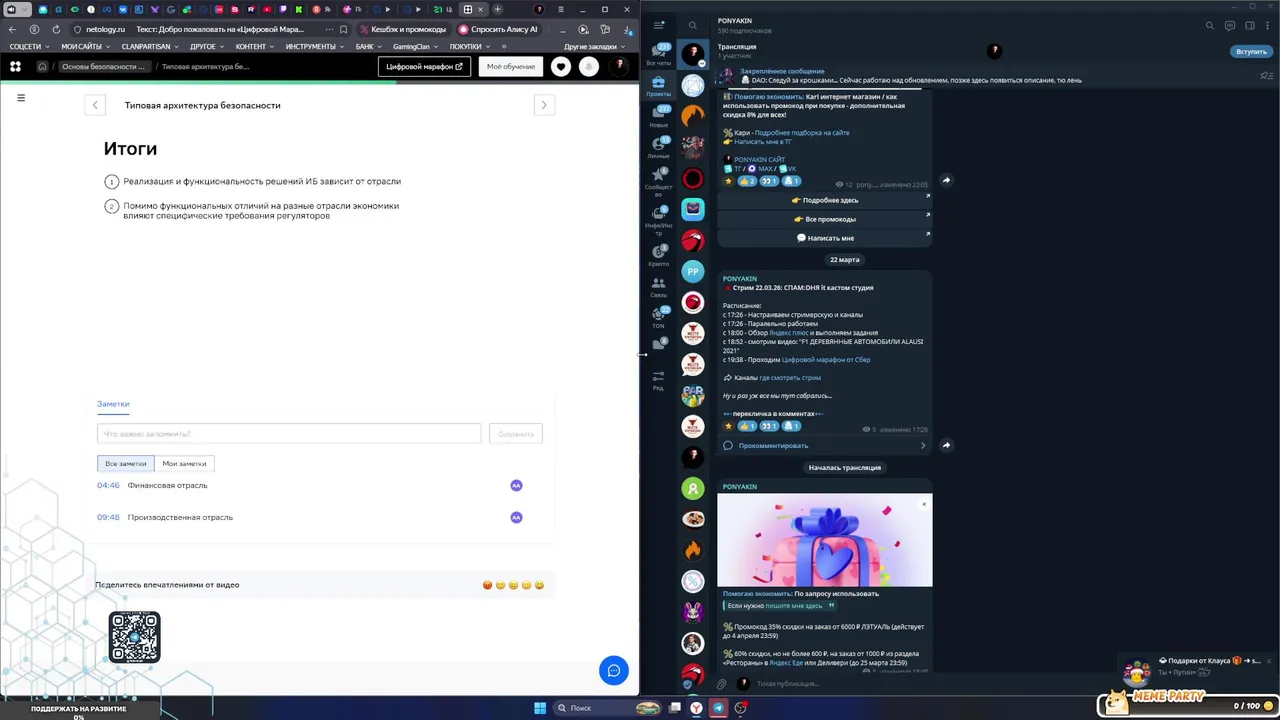Open notifications bell in Netology header
This screenshot has height=720, width=1280.
(589, 67)
